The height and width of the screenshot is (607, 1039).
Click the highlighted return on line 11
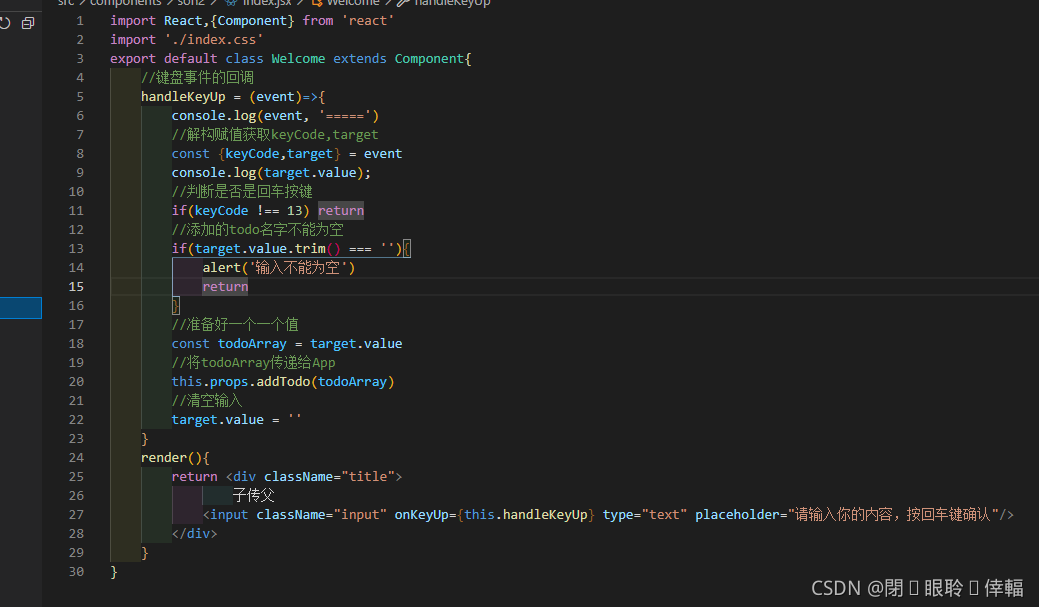point(341,211)
